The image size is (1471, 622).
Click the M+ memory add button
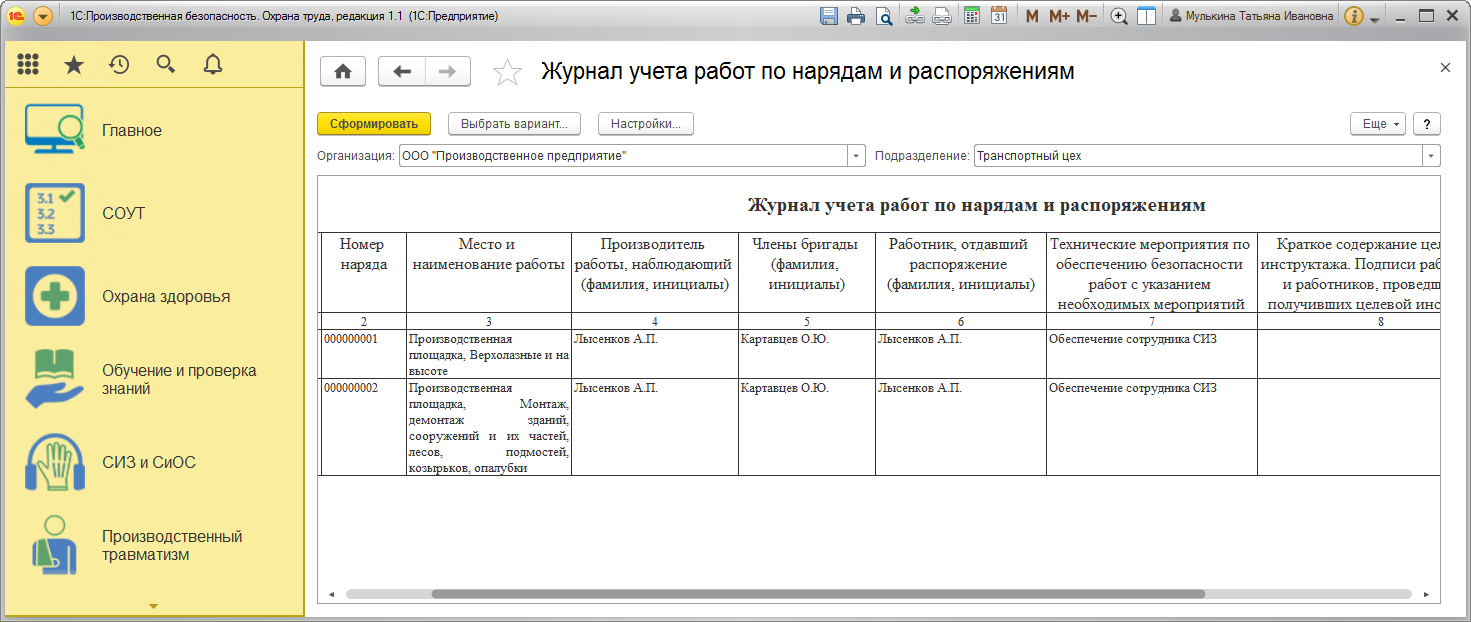click(x=1059, y=16)
